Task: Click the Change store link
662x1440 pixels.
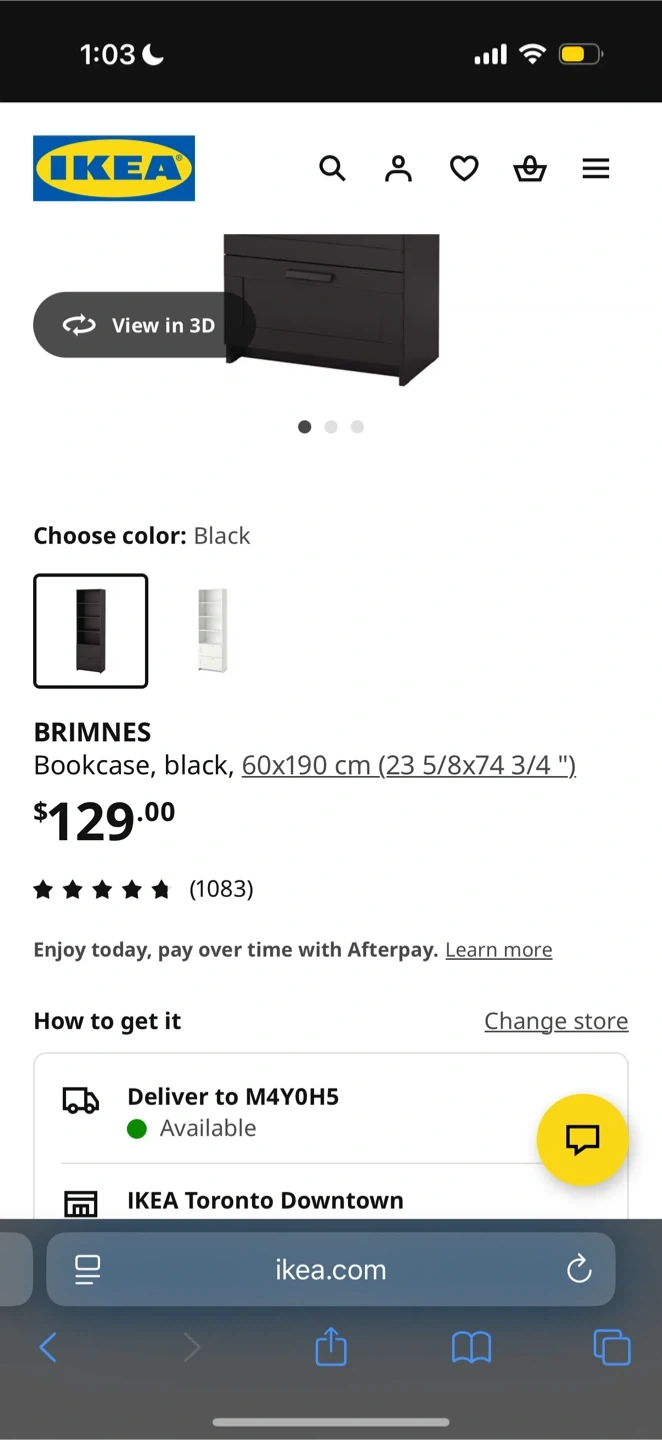Action: (x=556, y=1021)
